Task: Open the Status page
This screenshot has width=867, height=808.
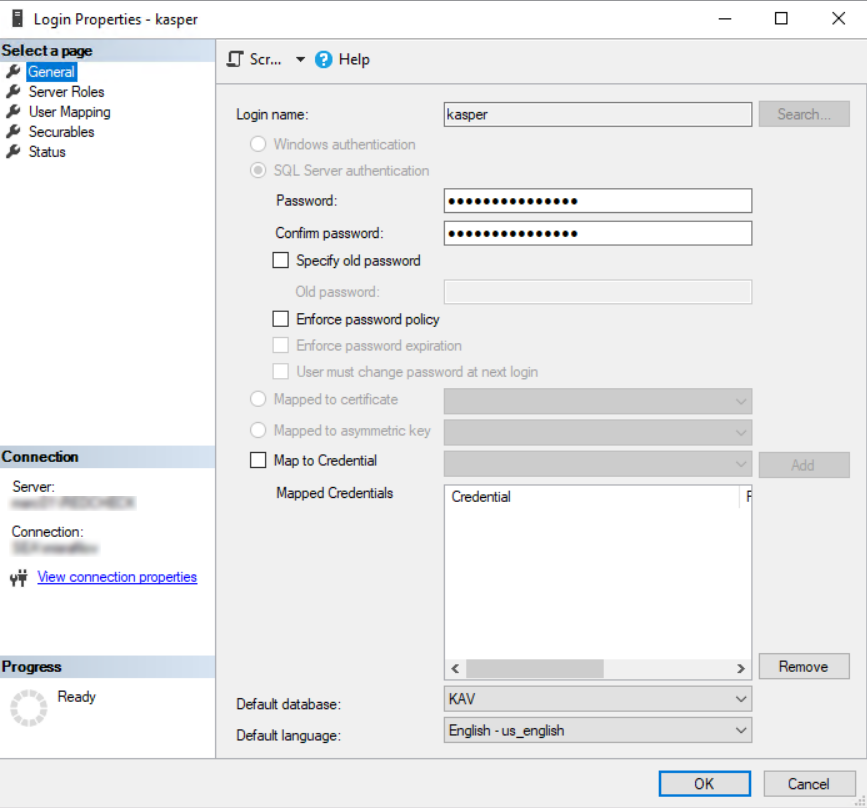Action: tap(46, 151)
